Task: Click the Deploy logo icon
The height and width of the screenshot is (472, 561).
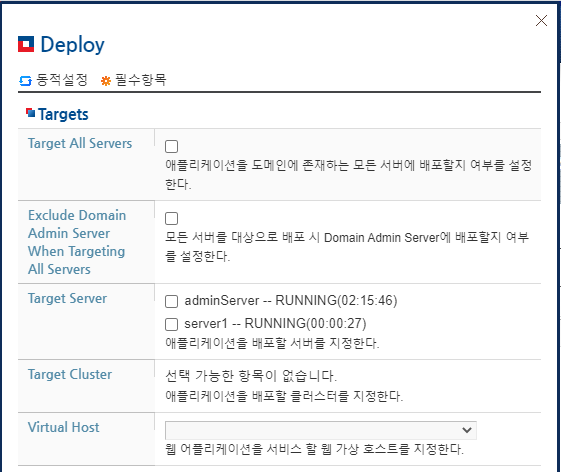Action: point(26,44)
